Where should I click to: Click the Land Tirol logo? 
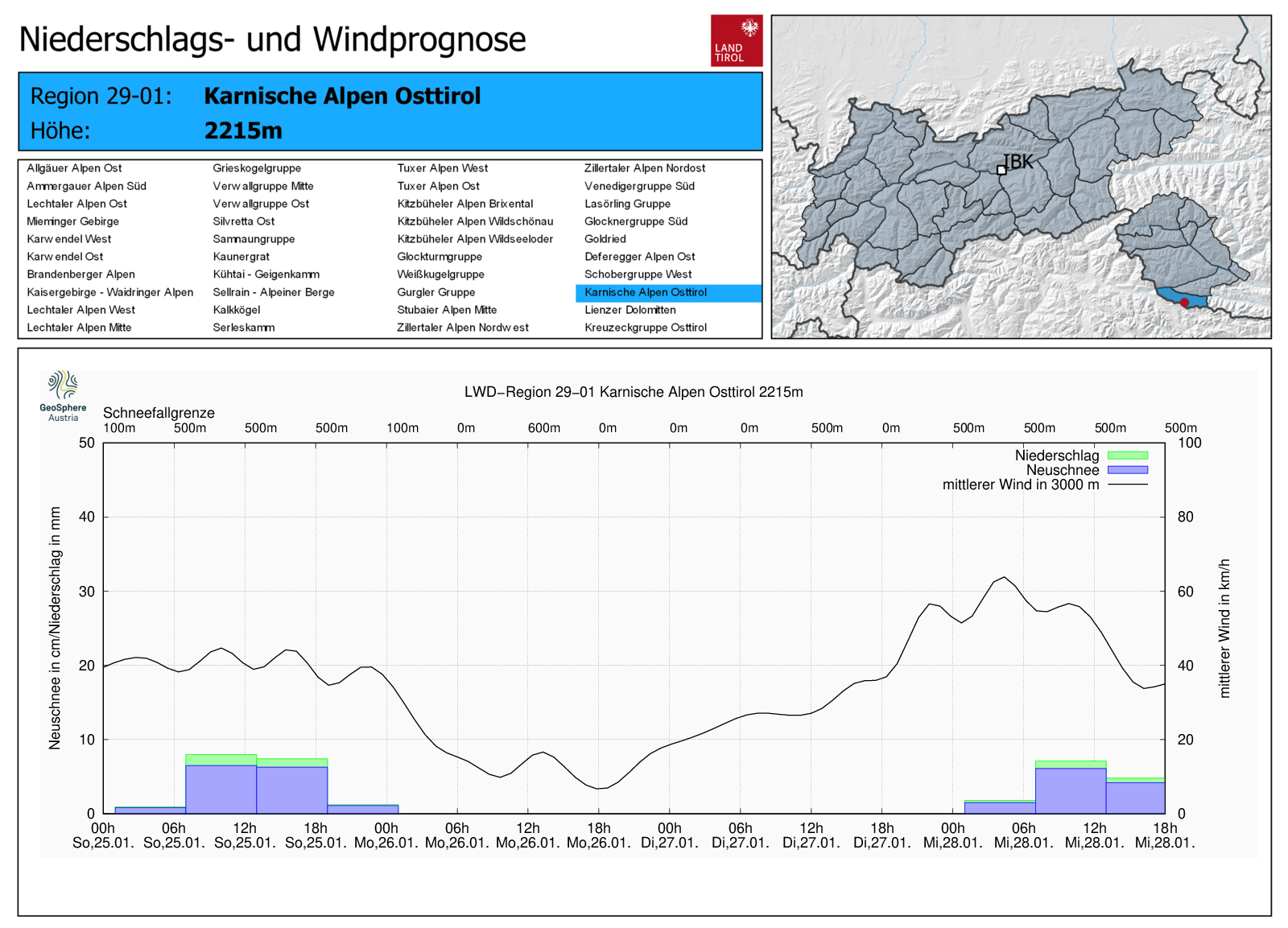click(736, 40)
